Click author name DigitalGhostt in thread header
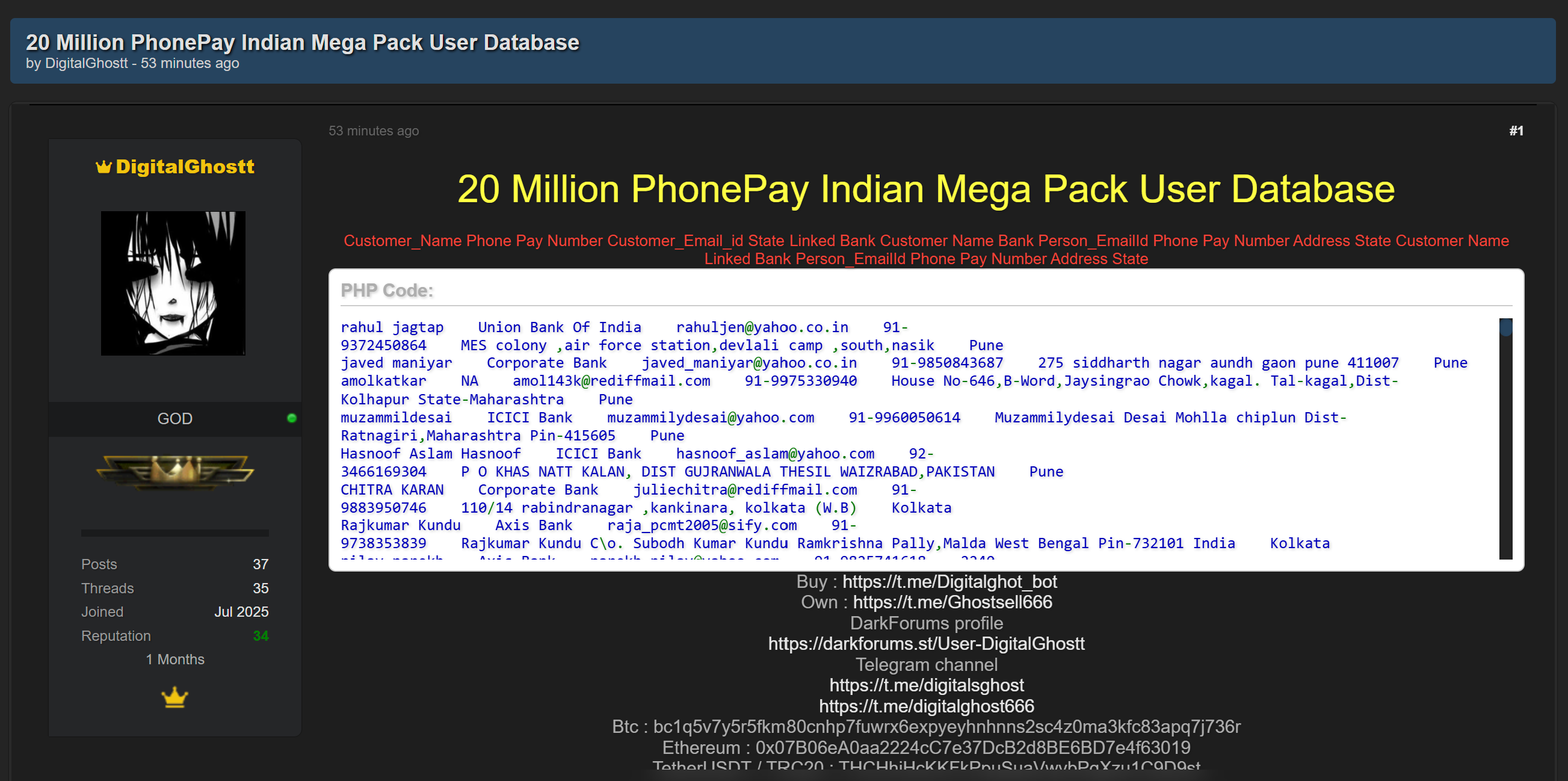 pos(86,63)
